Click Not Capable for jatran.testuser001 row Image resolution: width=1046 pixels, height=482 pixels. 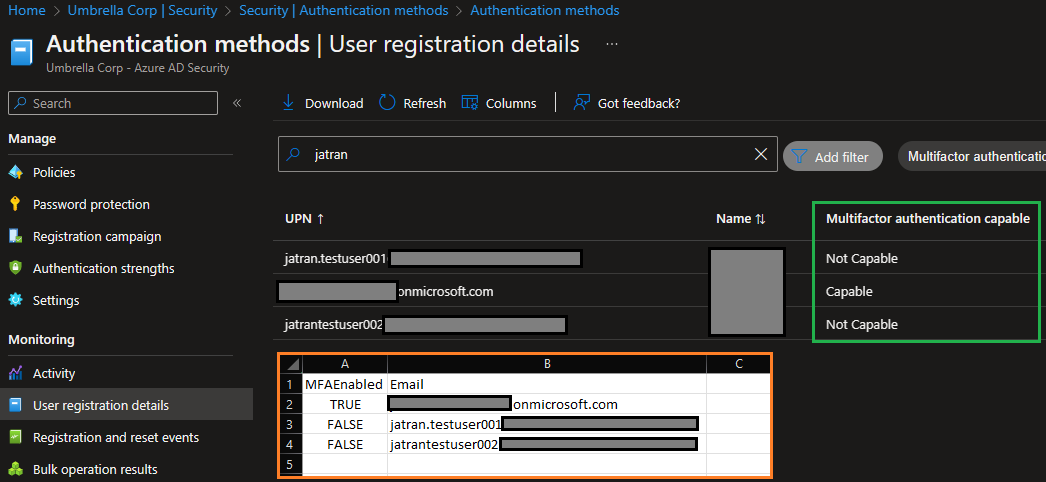861,258
